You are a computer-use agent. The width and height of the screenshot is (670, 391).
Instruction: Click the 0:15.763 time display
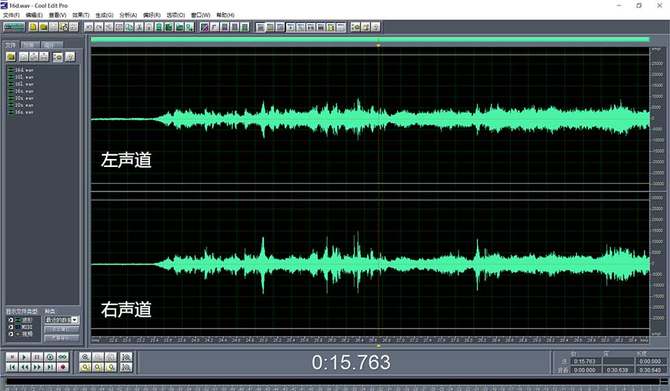click(x=351, y=362)
